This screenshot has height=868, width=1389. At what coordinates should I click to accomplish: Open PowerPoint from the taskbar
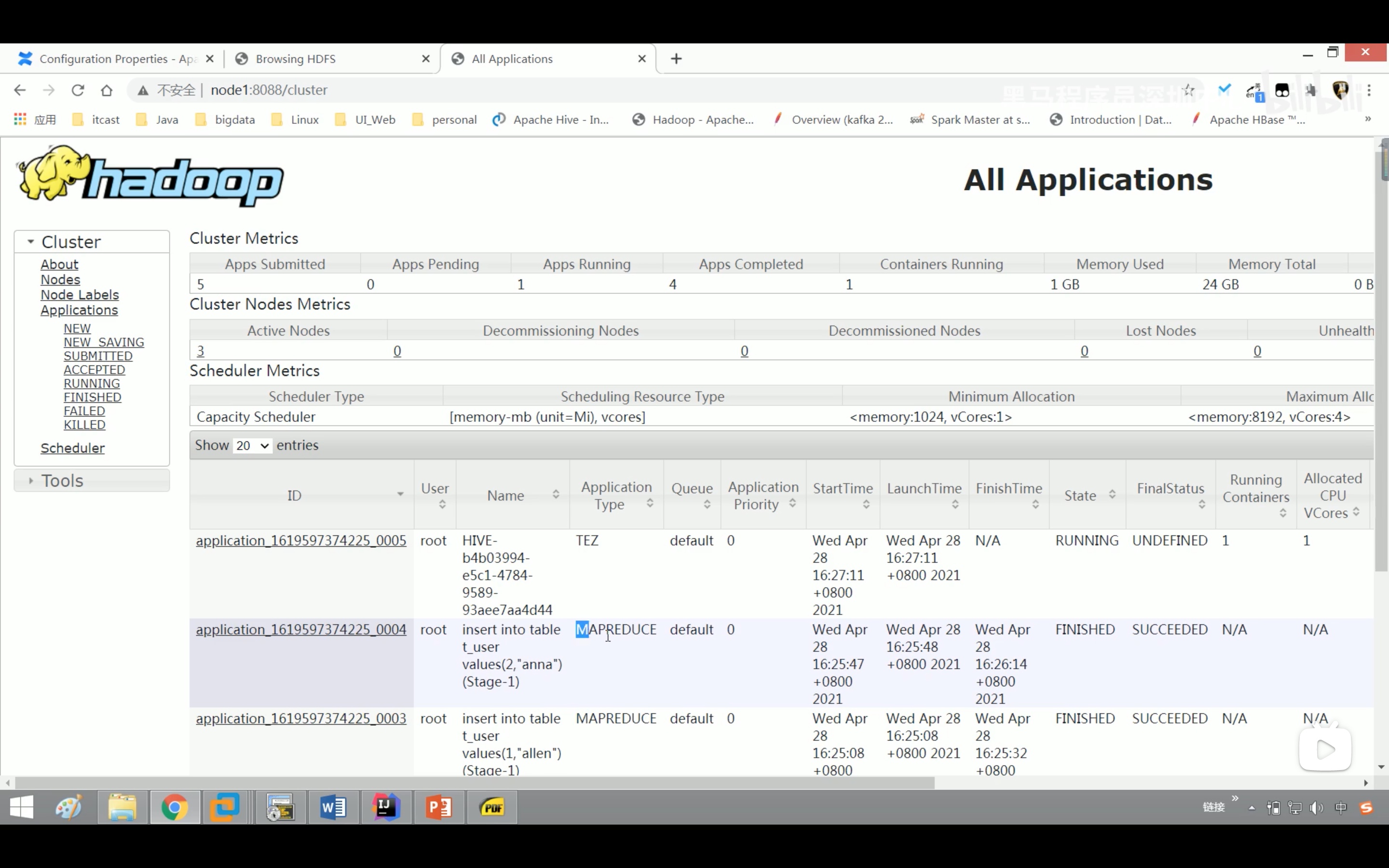[x=438, y=807]
